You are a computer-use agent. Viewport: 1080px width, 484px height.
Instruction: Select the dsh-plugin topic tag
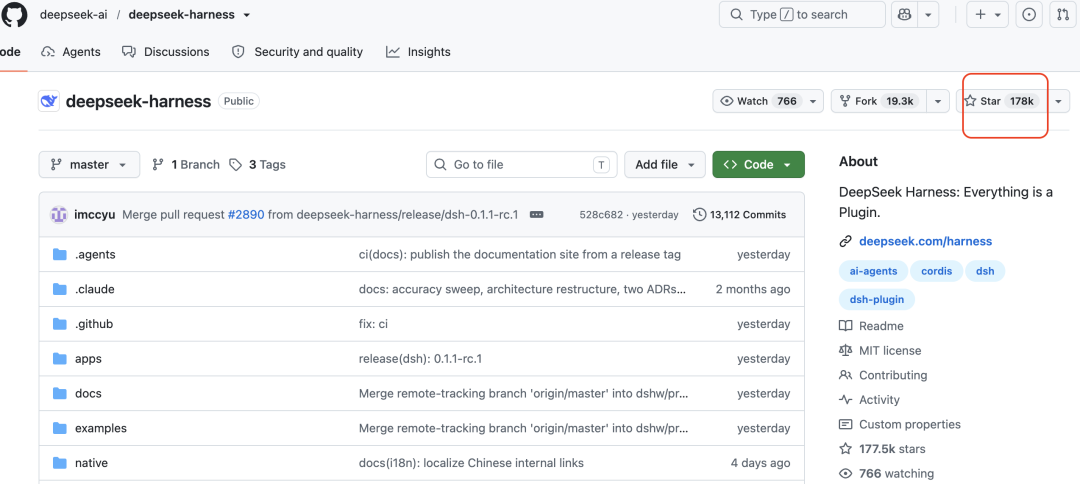pos(877,299)
